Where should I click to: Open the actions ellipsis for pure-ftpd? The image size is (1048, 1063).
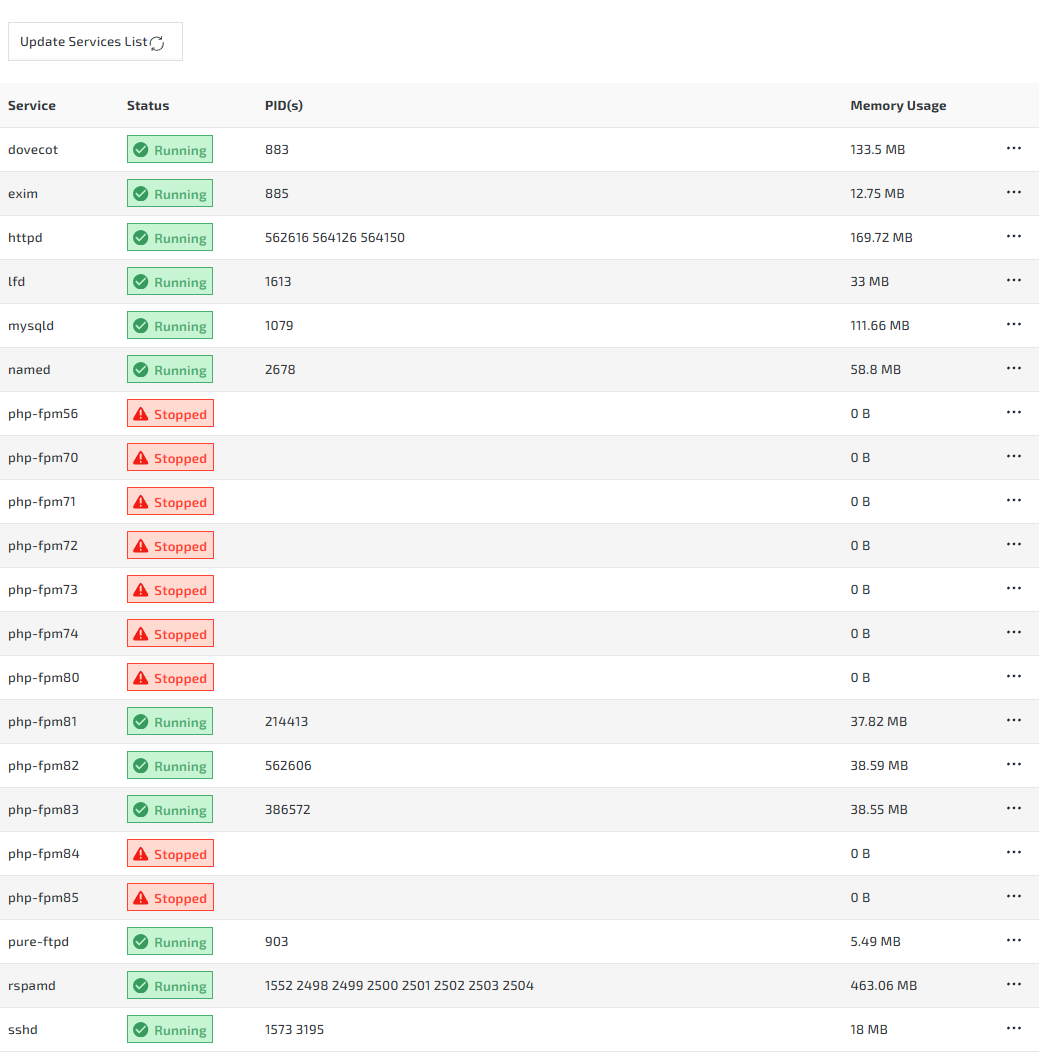1013,940
